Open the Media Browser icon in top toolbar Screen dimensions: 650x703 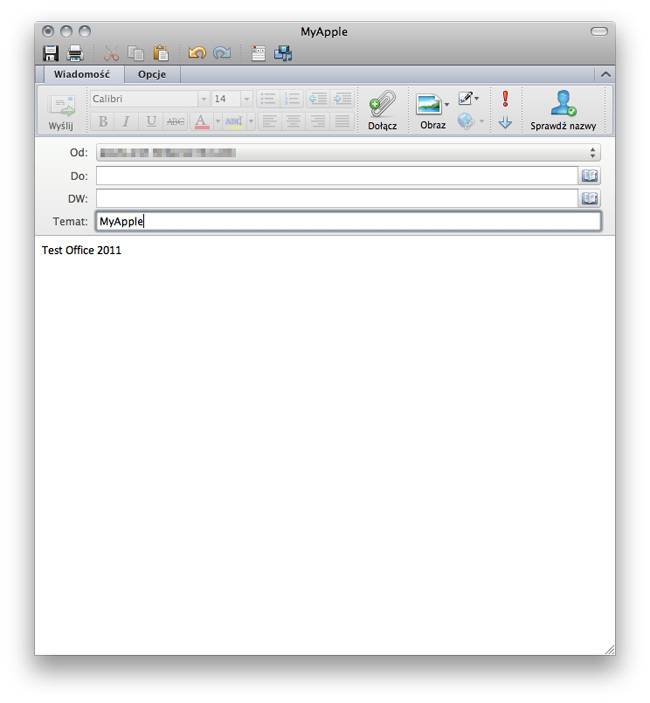[283, 53]
